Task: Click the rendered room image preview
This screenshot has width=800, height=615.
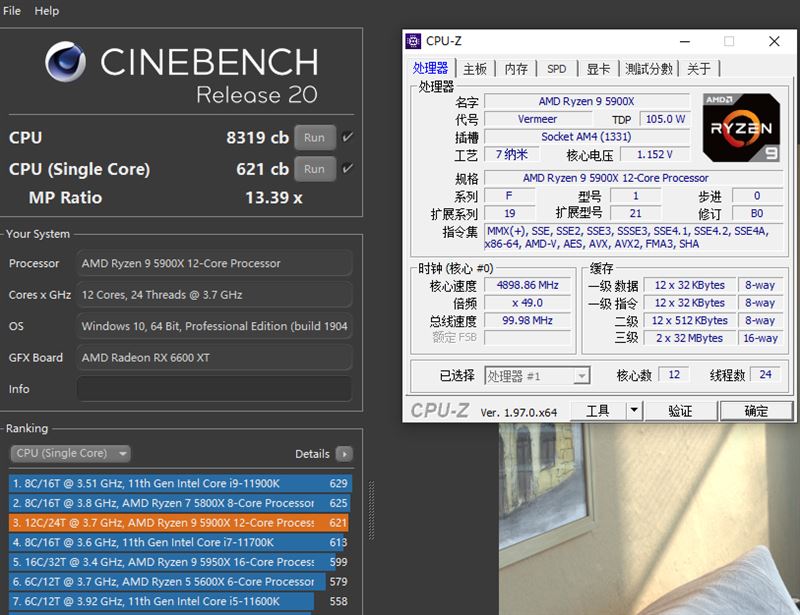Action: point(649,519)
